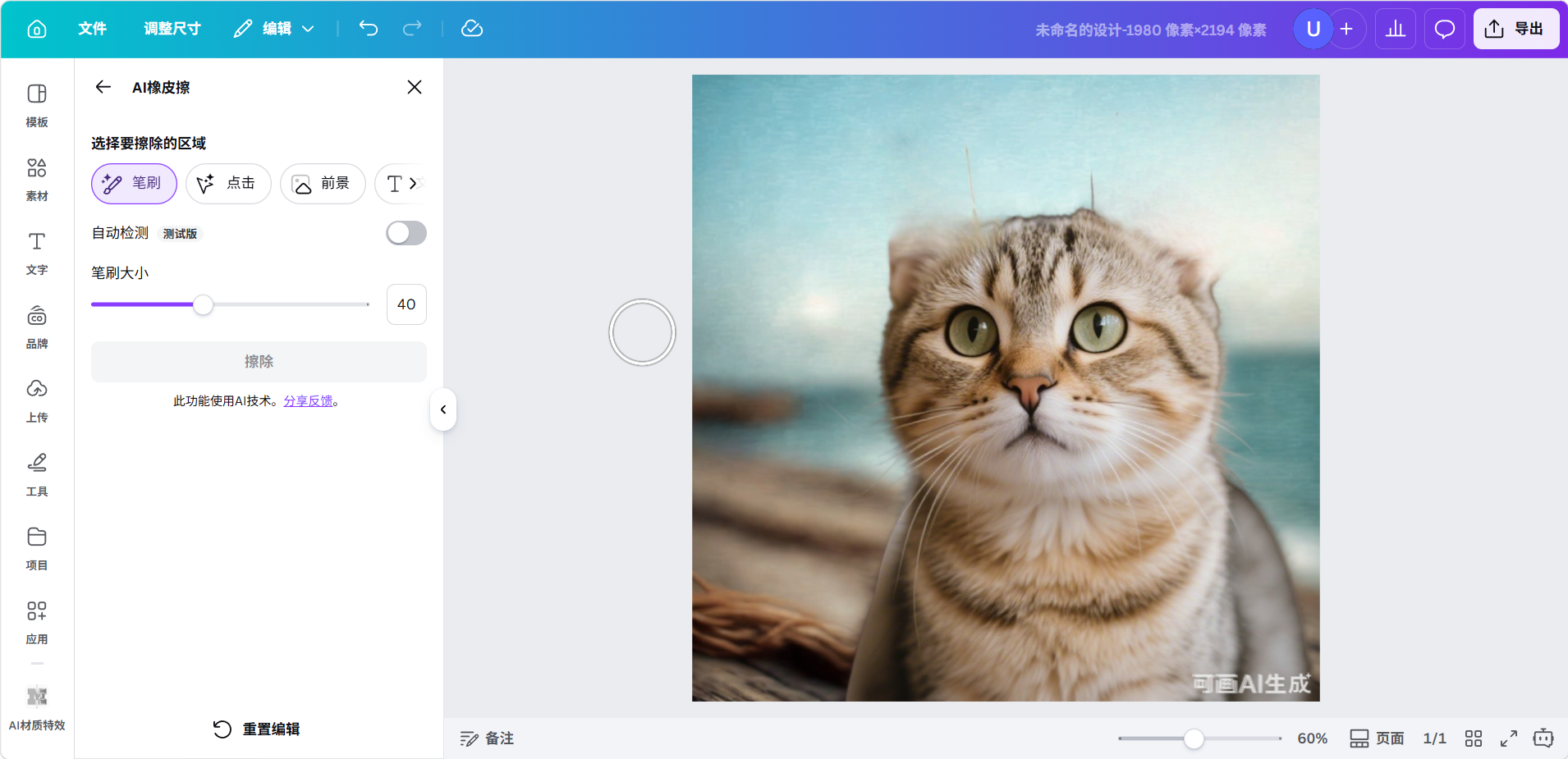Open the 品牌 brand sidebar panel
Viewport: 1568px width, 759px height.
coord(37,327)
